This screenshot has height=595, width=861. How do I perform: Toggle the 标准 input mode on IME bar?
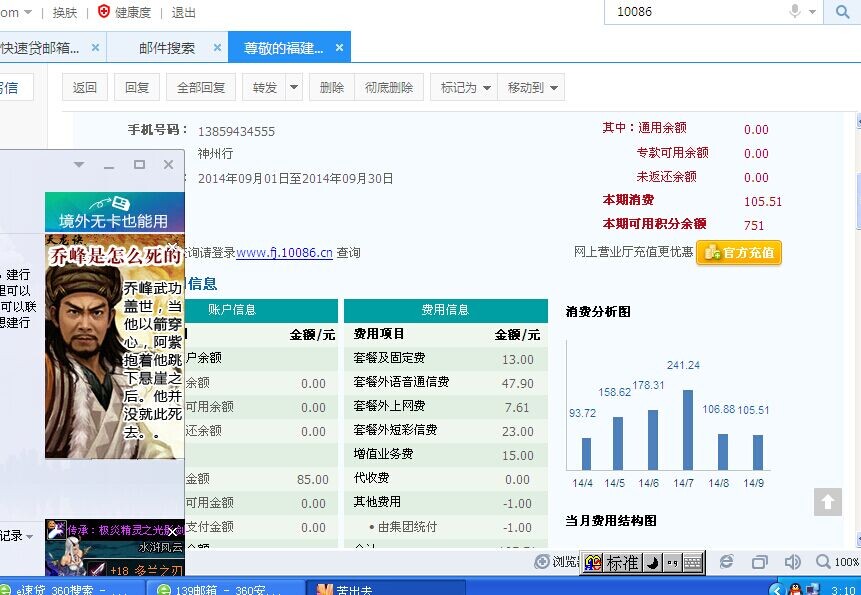[622, 563]
